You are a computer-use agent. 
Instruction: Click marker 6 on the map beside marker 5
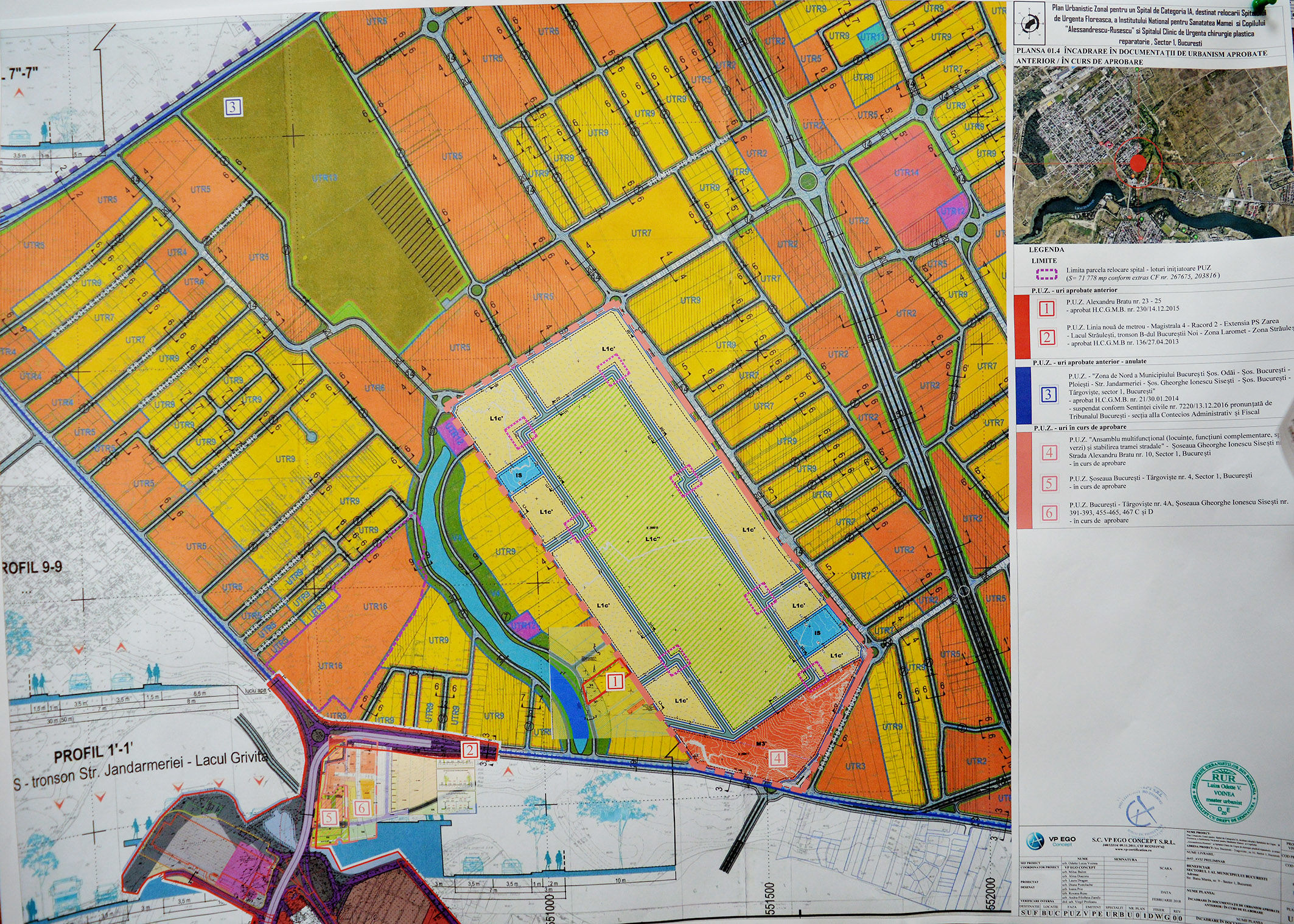tap(362, 808)
